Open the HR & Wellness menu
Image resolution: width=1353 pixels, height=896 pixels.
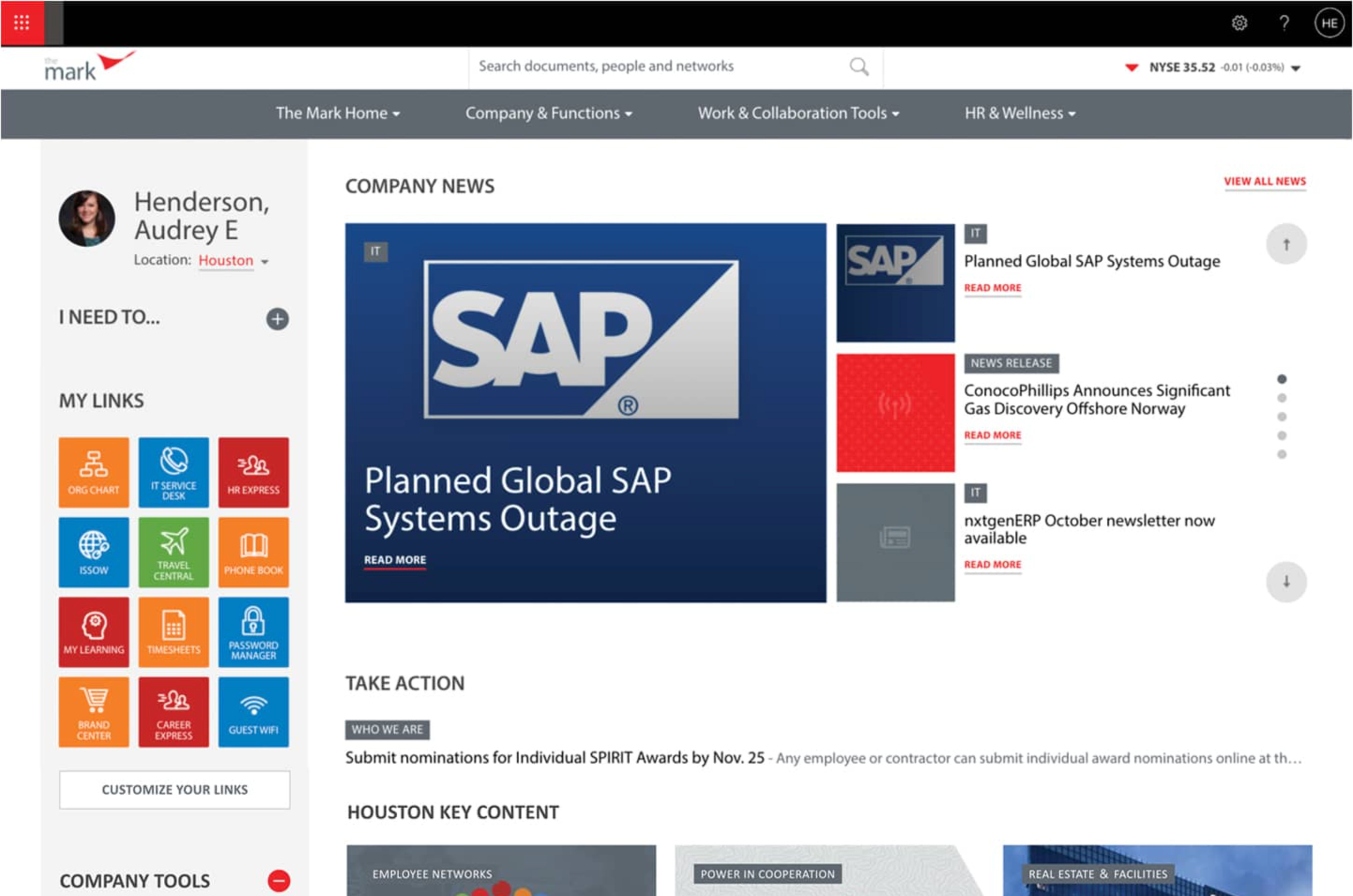[x=1020, y=113]
